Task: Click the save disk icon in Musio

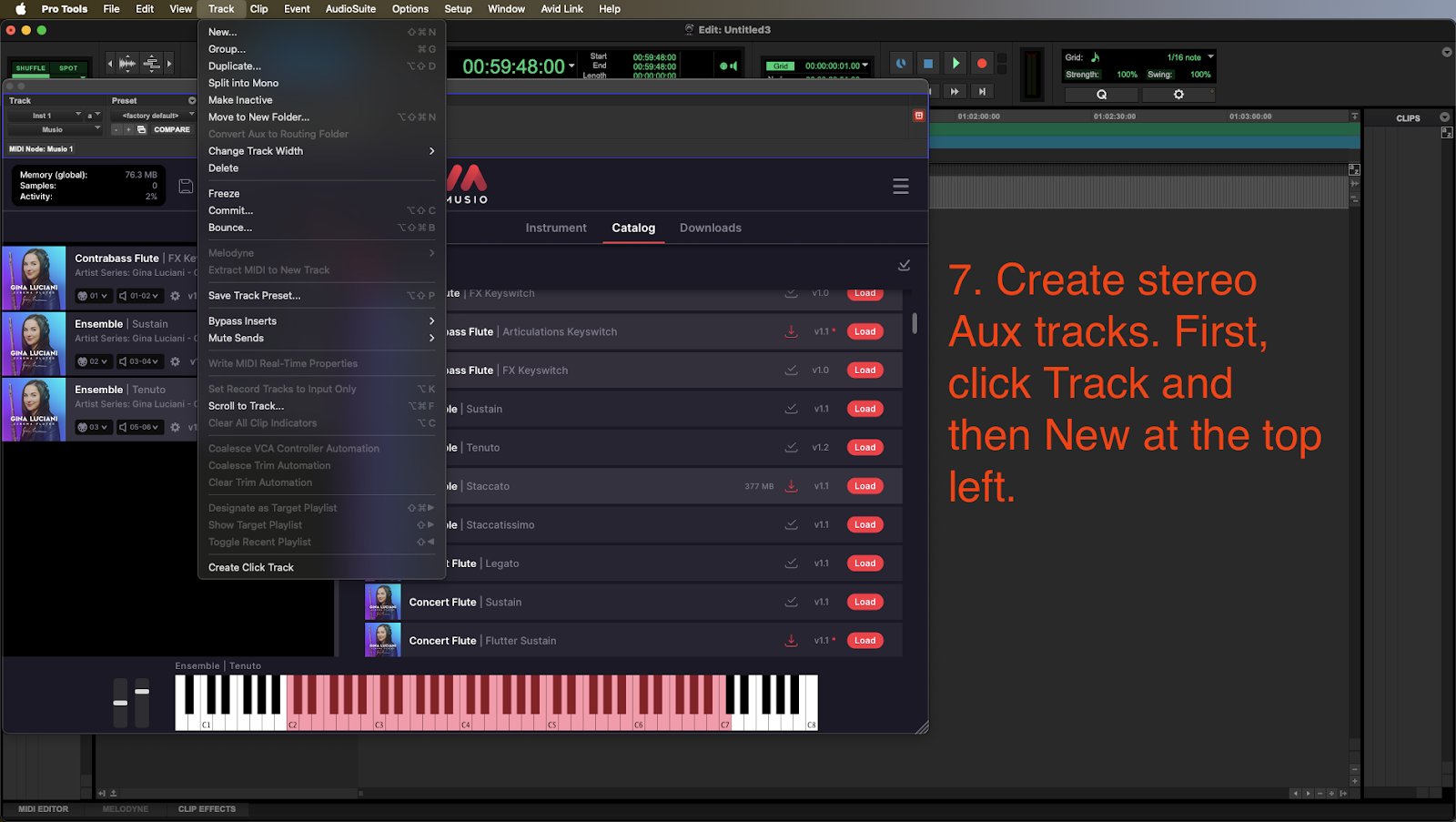Action: 186,186
